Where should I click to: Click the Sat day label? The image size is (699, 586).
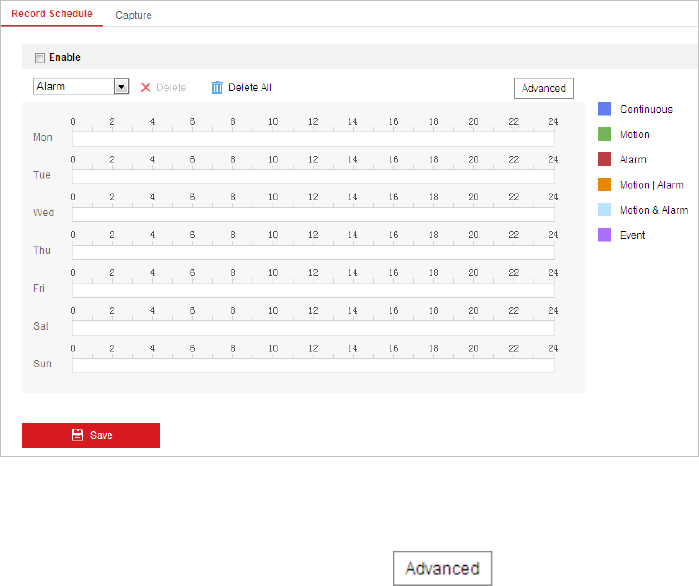[41, 326]
